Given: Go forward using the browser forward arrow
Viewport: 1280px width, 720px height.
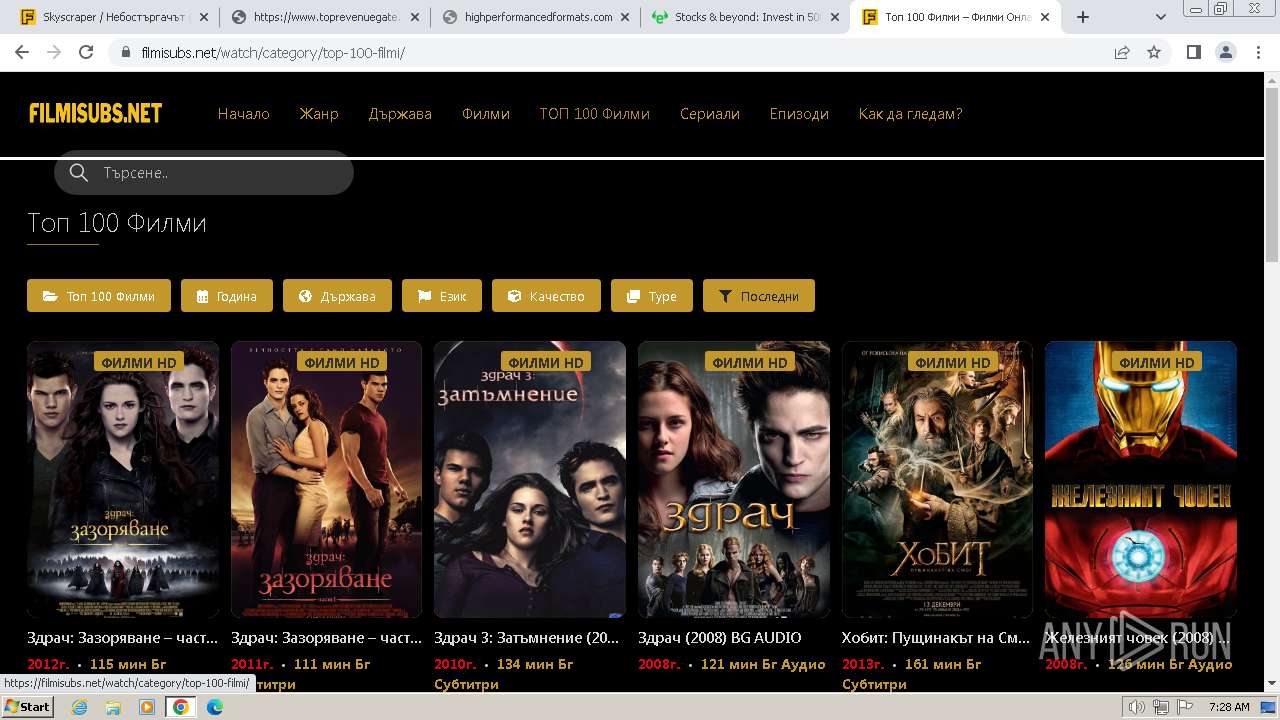Looking at the screenshot, I should coord(54,53).
